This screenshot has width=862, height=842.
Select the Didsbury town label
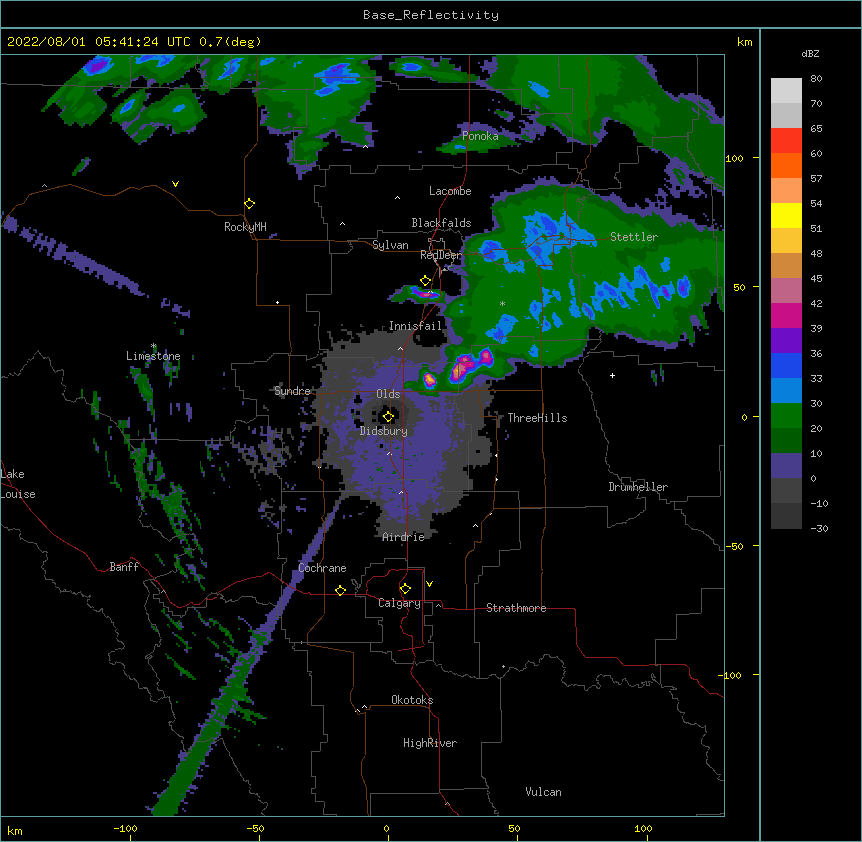(384, 431)
